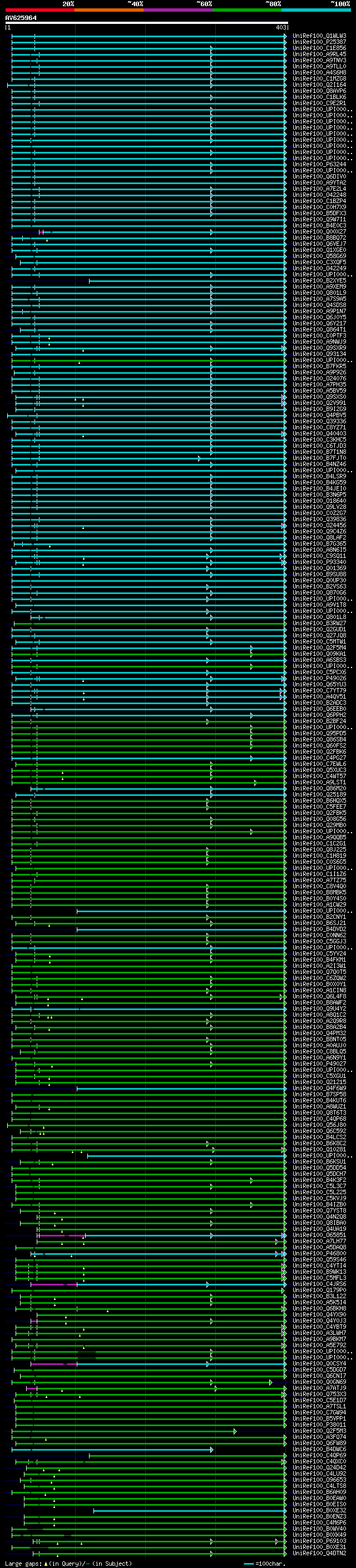Image resolution: width=356 pixels, height=1568 pixels.
Task: Choose hit UniRef100_C1BZP4
Action: point(319,201)
